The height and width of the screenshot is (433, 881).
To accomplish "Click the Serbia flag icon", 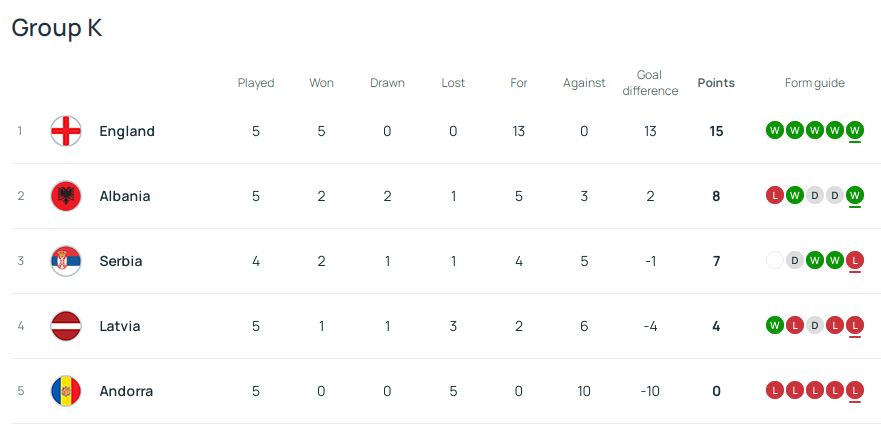I will [x=66, y=261].
